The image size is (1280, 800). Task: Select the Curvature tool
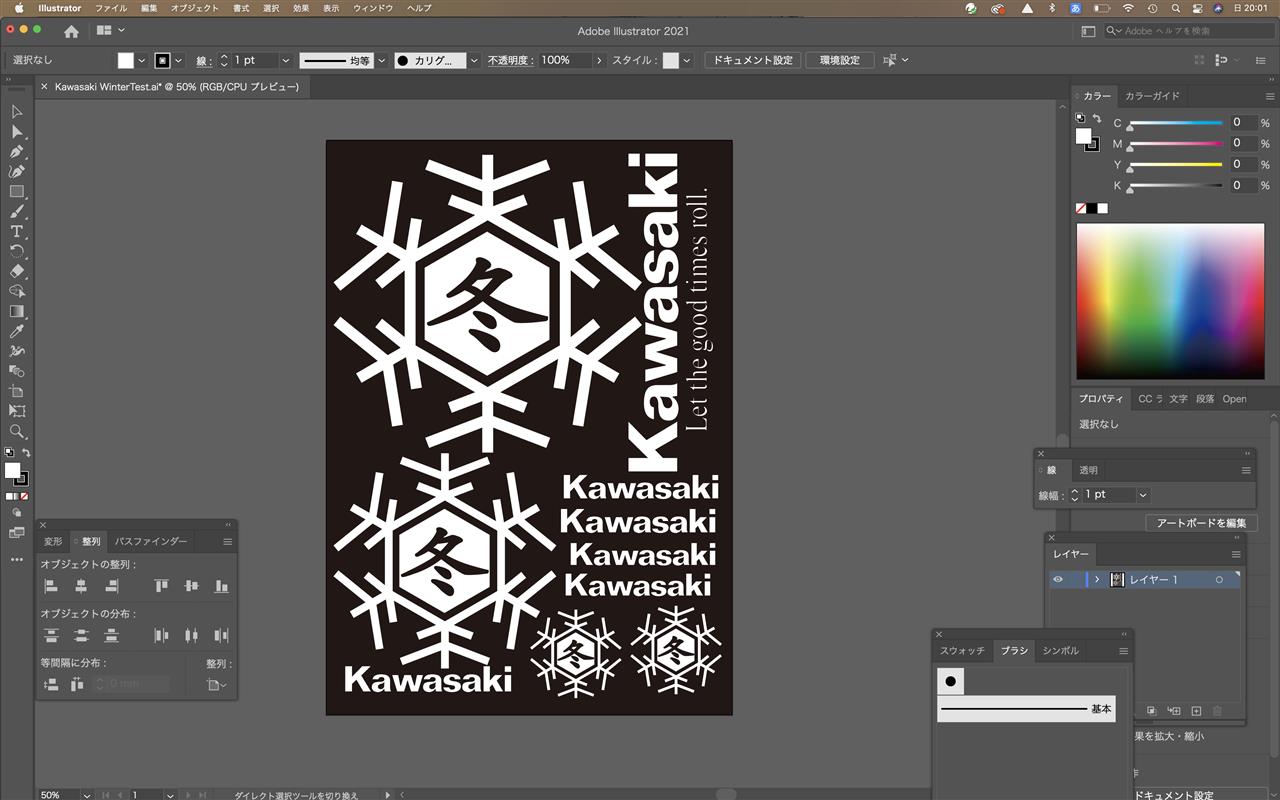tap(17, 171)
